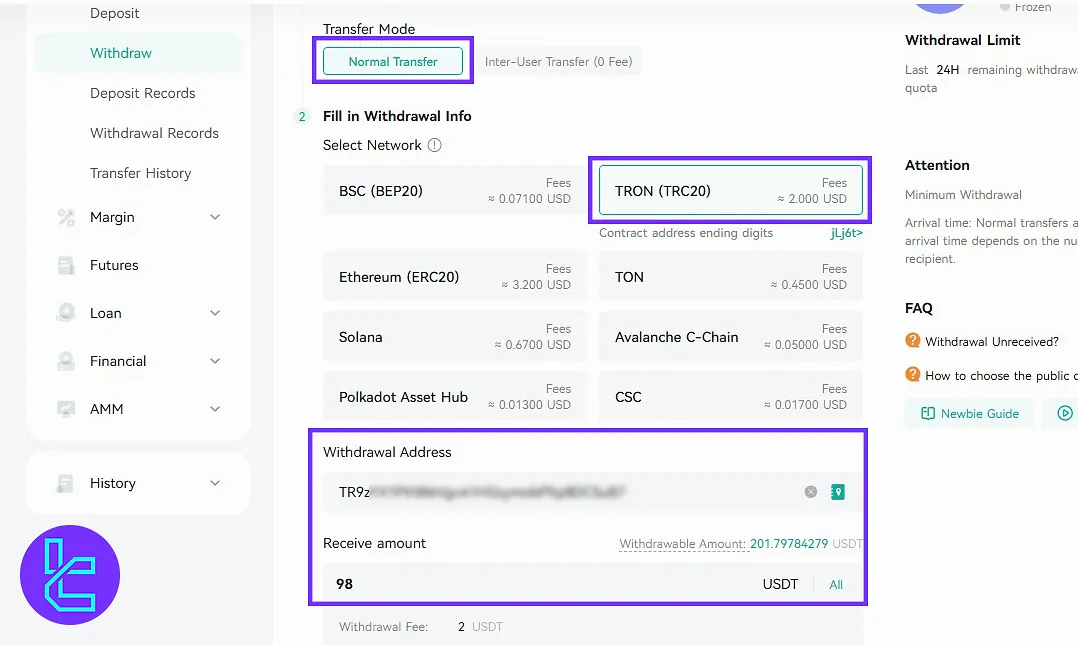
Task: Choose the CSC network
Action: click(x=730, y=397)
